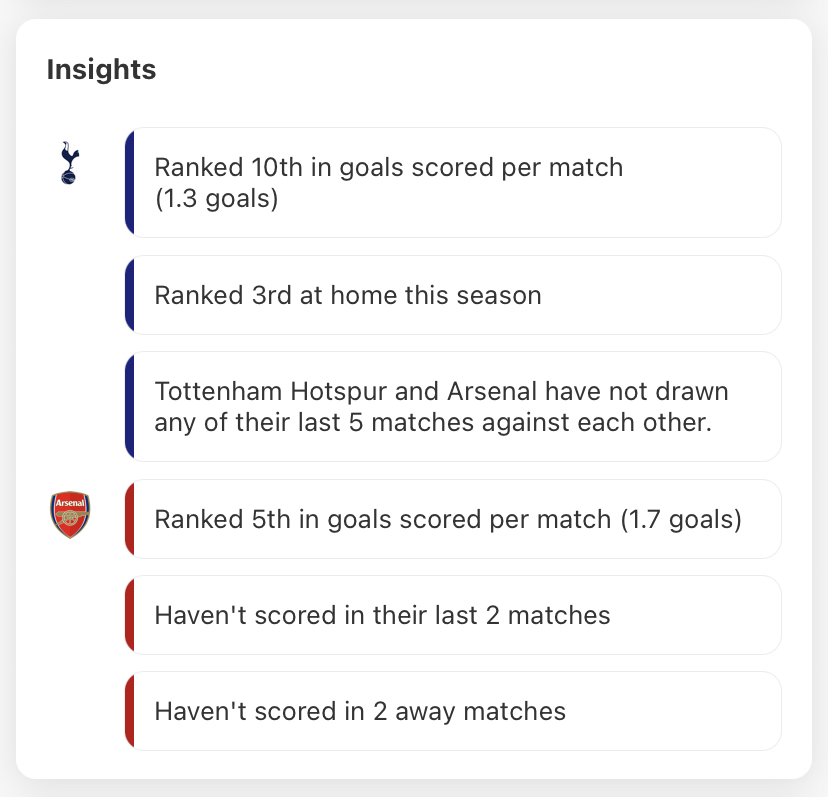Select the not drawn last 5 matches insight

coord(453,407)
